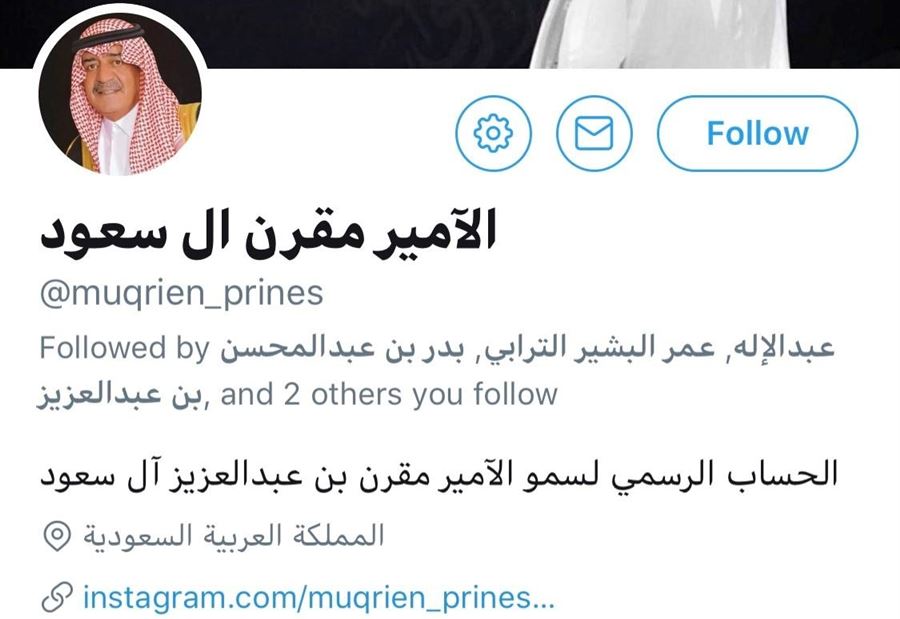The image size is (900, 619).
Task: Click the 'Followed by' label text
Action: [125, 349]
